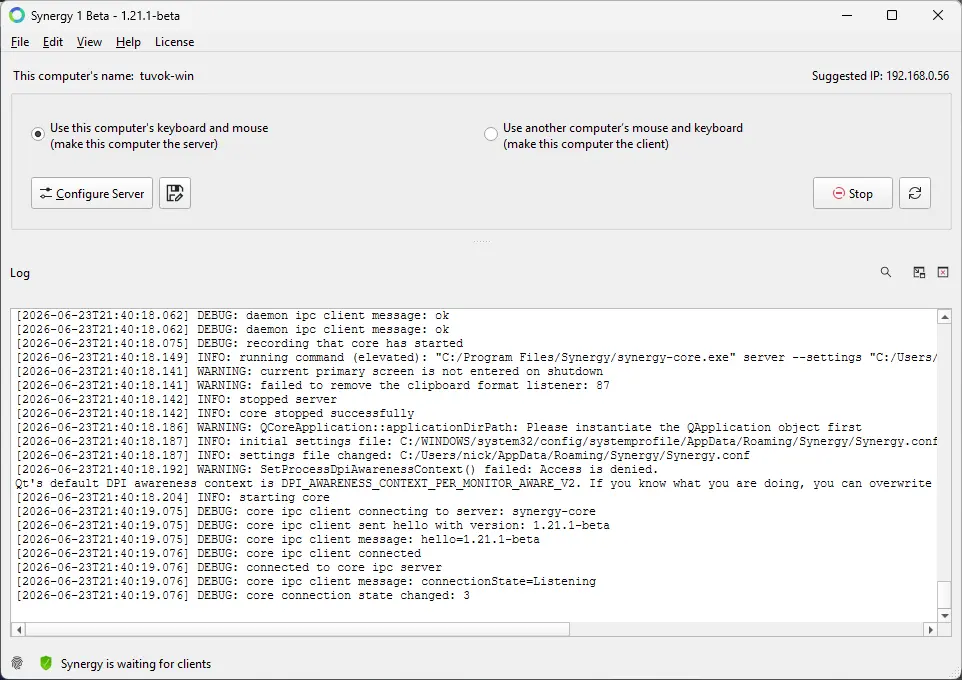The image size is (962, 680).
Task: Open the Help menu
Action: (128, 42)
